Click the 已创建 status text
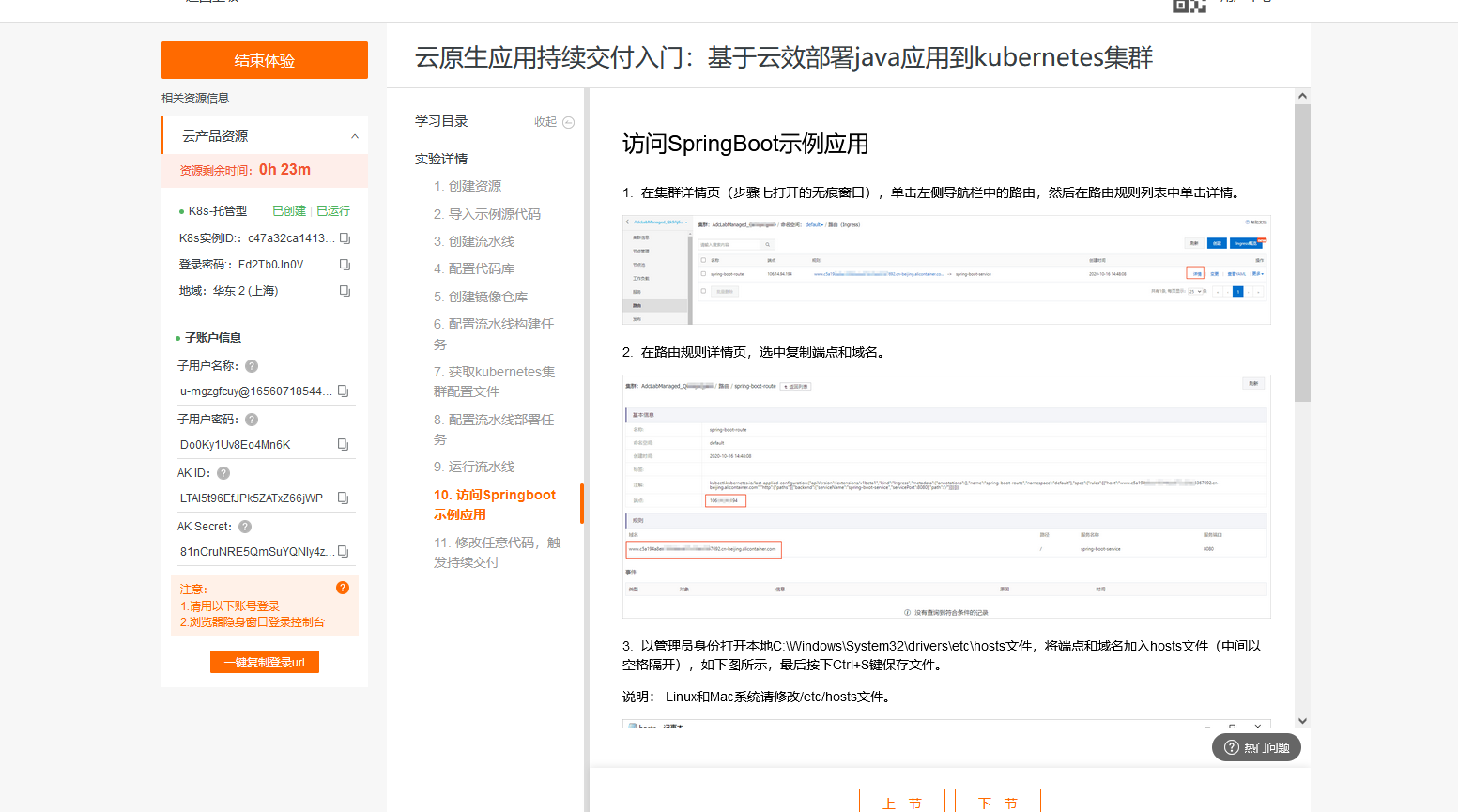Viewport: 1458px width, 812px height. (289, 211)
